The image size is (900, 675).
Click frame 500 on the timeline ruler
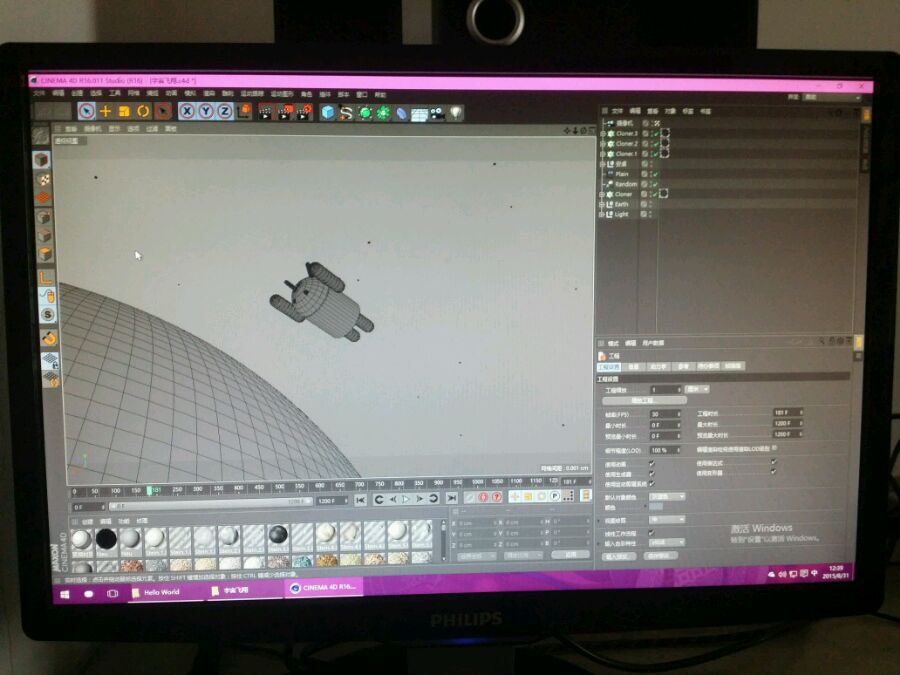click(x=280, y=488)
